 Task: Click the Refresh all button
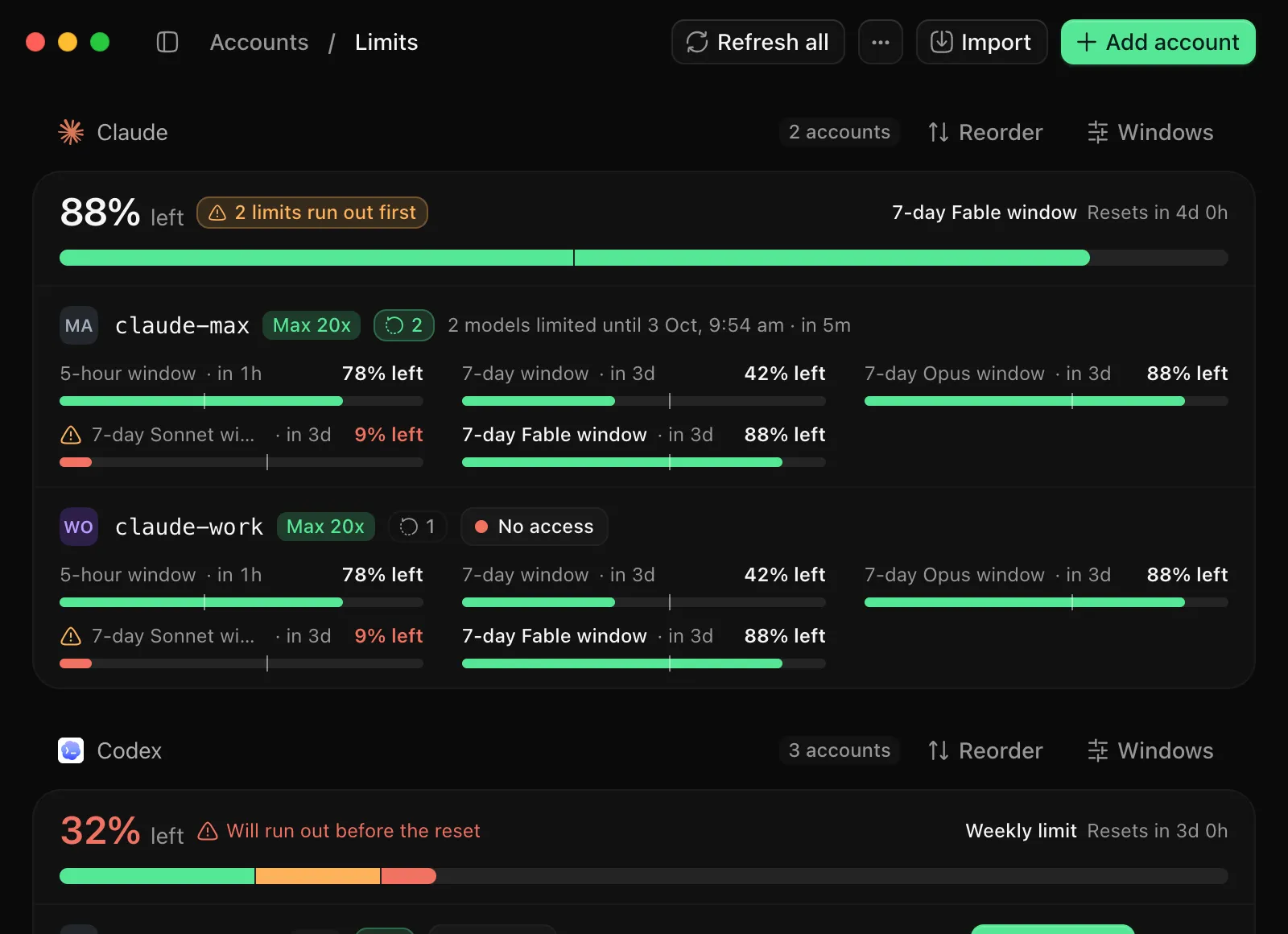click(758, 42)
